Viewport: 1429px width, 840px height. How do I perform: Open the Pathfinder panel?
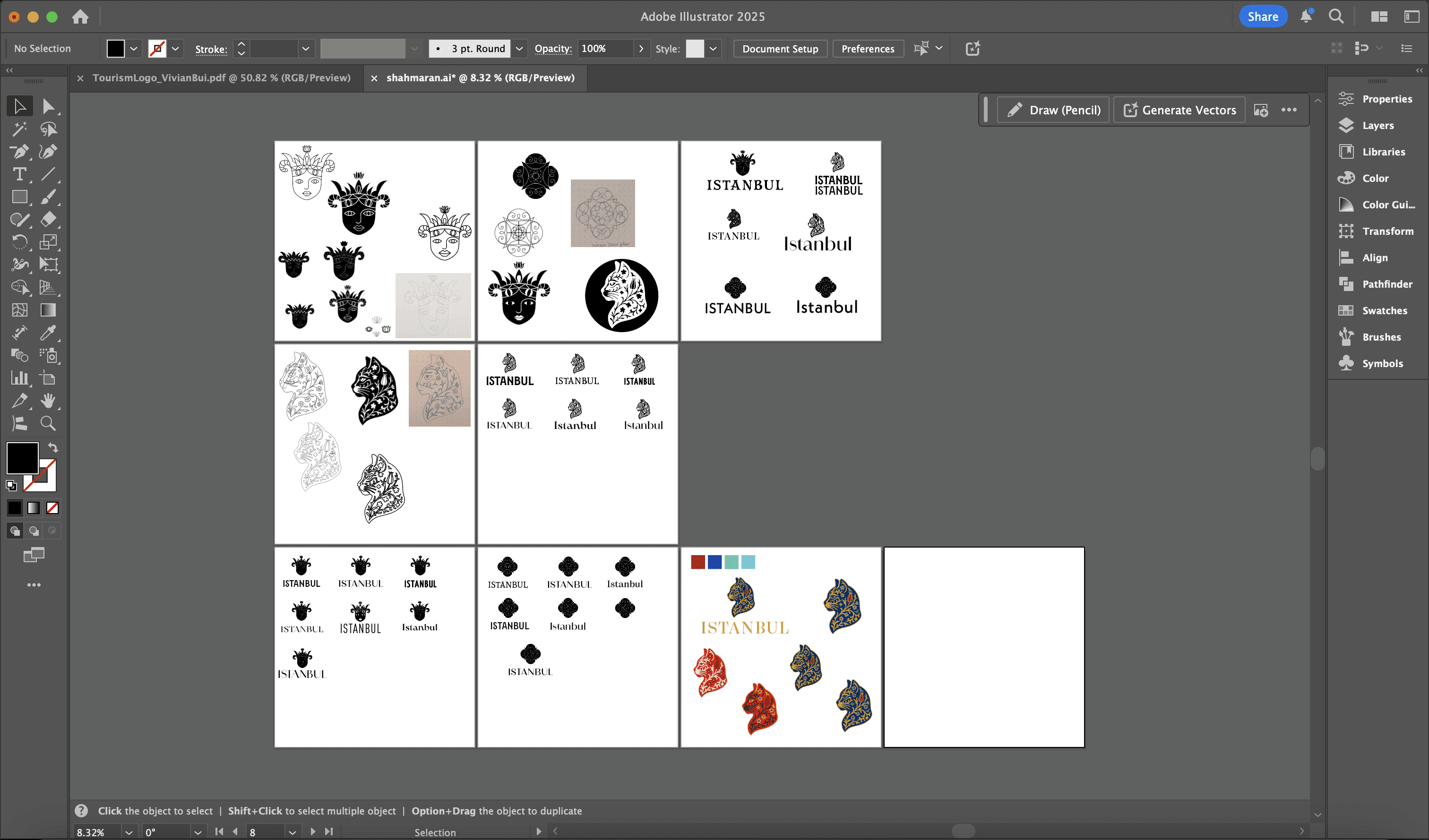(x=1386, y=284)
